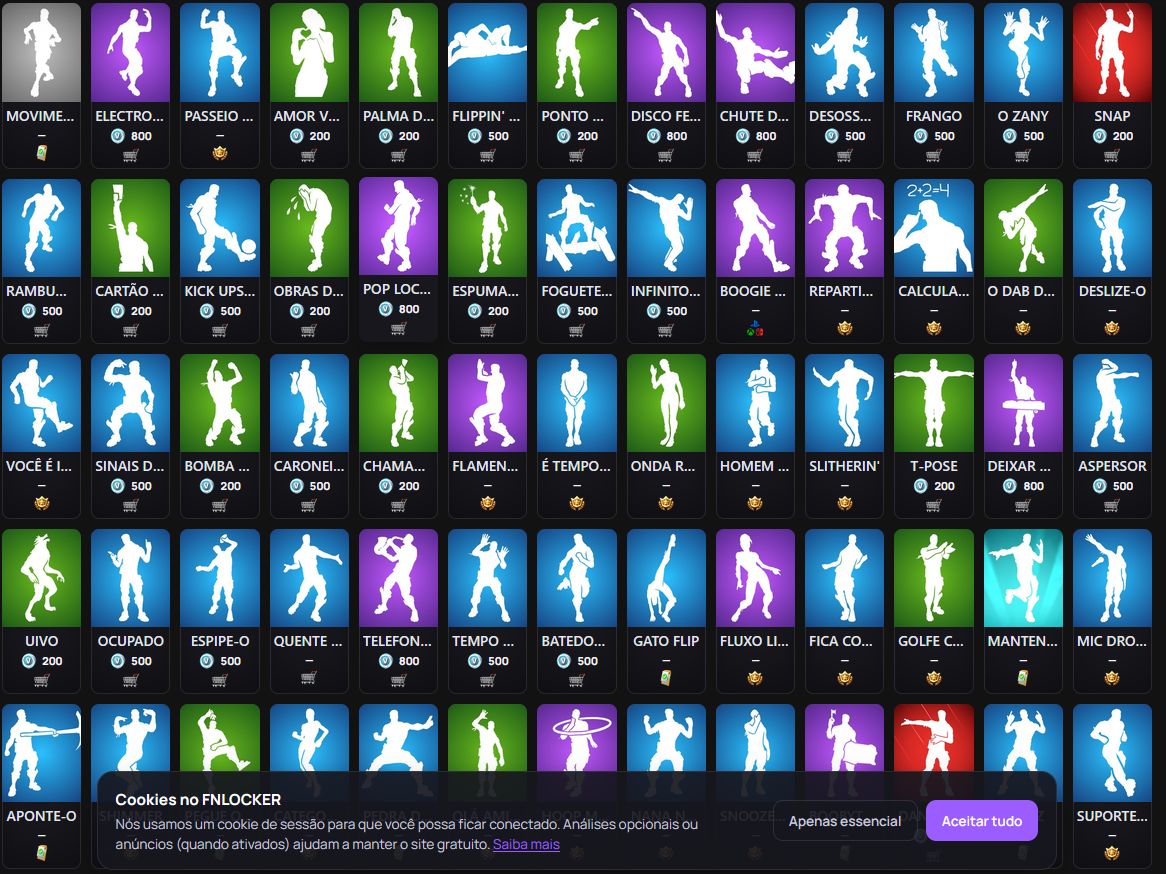This screenshot has height=874, width=1166.
Task: Open the Cartão emote icon
Action: click(x=130, y=228)
